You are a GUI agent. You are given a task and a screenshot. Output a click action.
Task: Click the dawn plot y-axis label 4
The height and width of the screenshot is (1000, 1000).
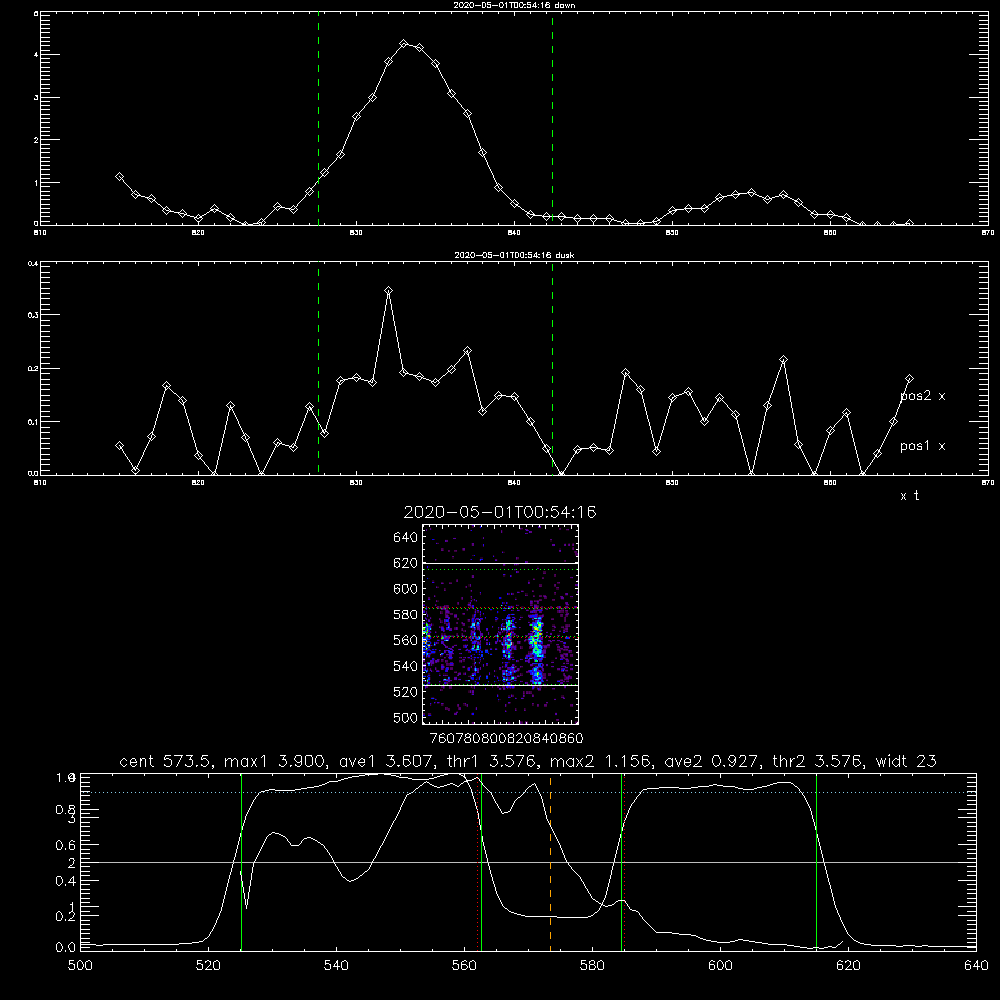[36, 55]
